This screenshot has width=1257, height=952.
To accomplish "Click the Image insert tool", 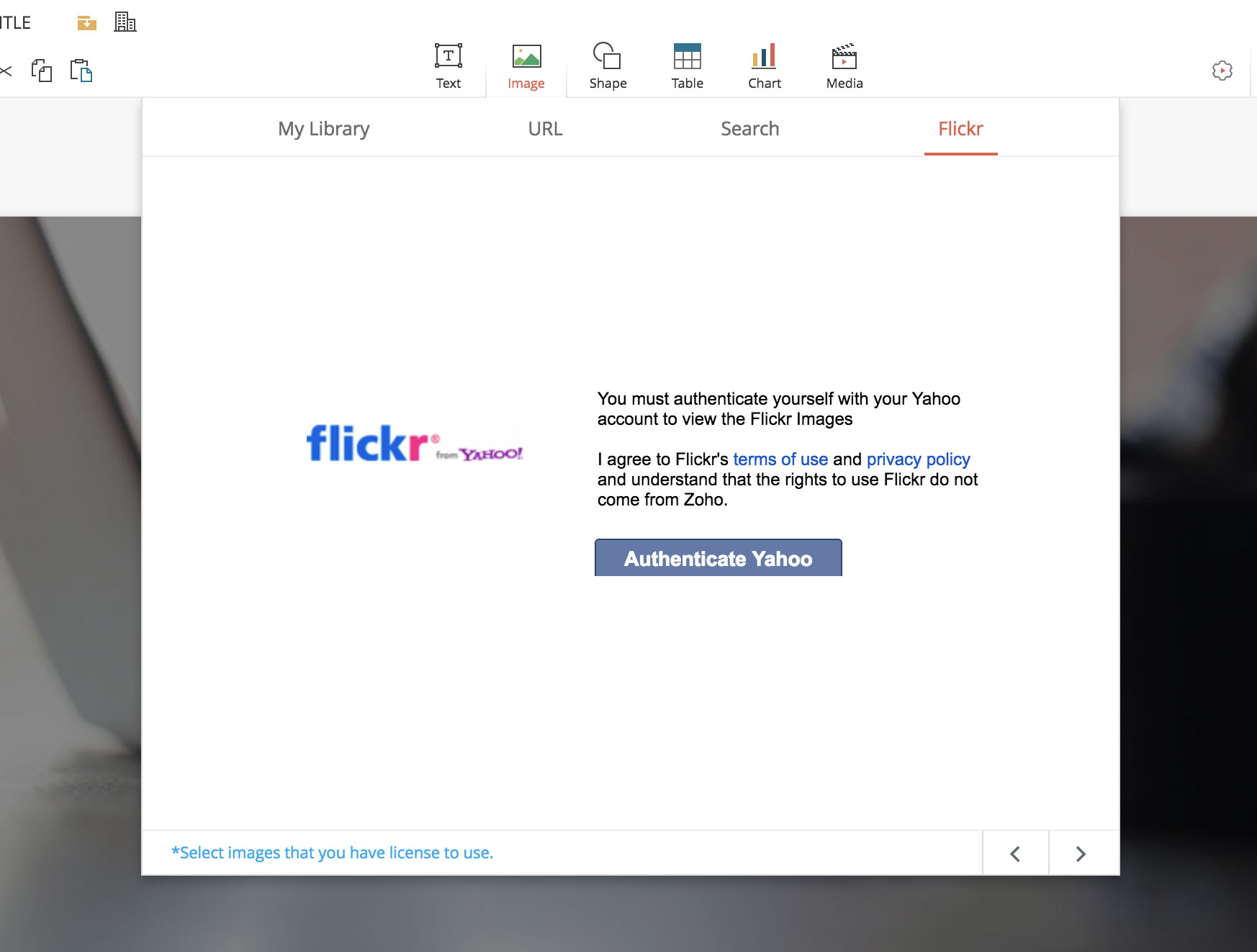I will click(x=526, y=66).
